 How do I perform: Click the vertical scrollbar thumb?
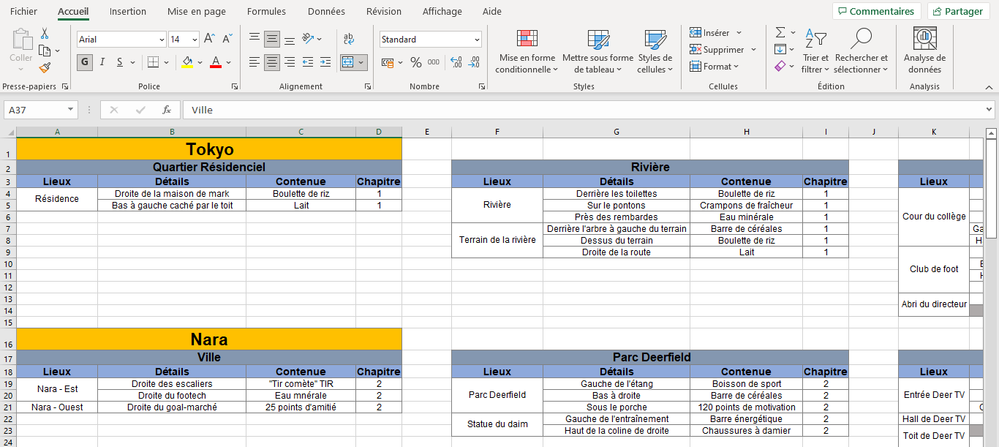pyautogui.click(x=990, y=188)
